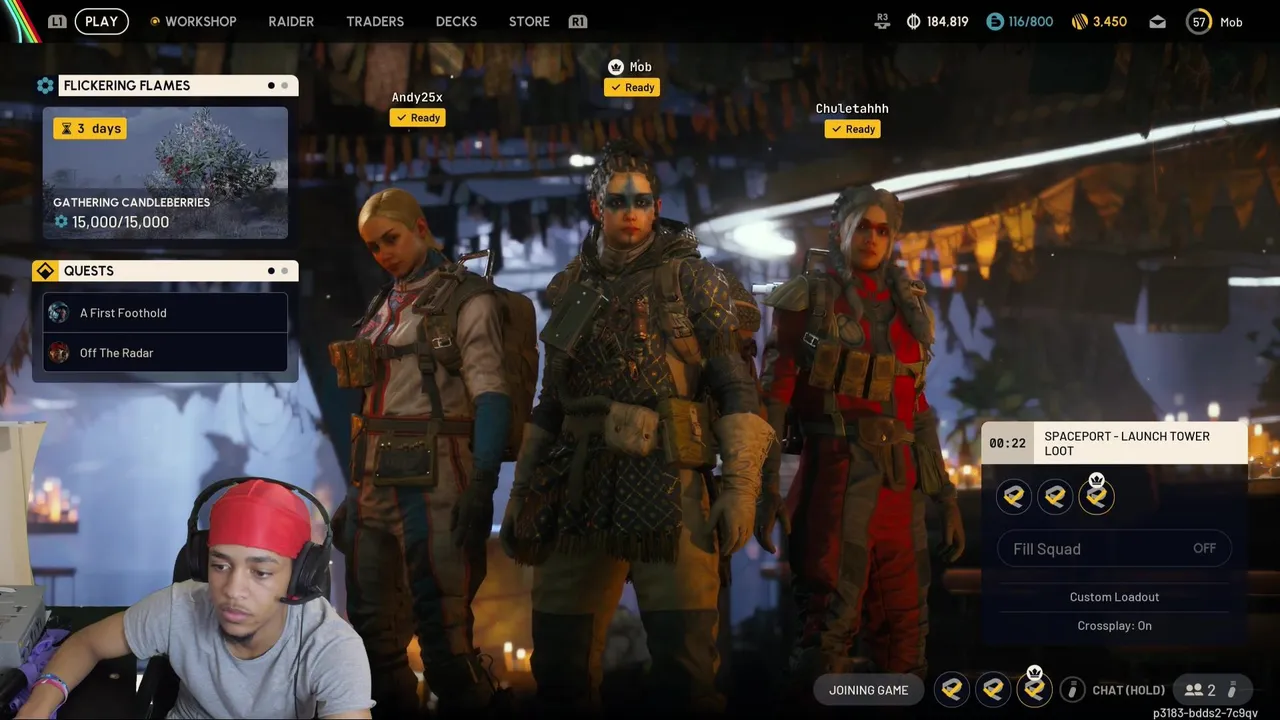
Task: Click first squad emblem in Spaceport panel
Action: click(x=1014, y=496)
